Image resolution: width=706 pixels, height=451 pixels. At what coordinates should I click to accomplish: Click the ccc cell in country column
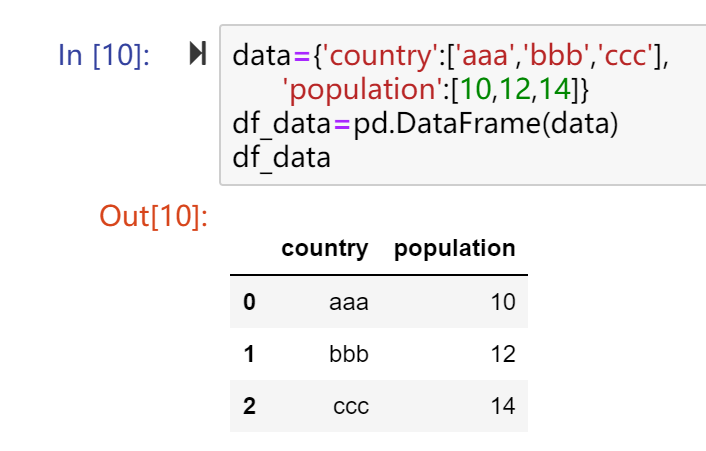click(351, 406)
